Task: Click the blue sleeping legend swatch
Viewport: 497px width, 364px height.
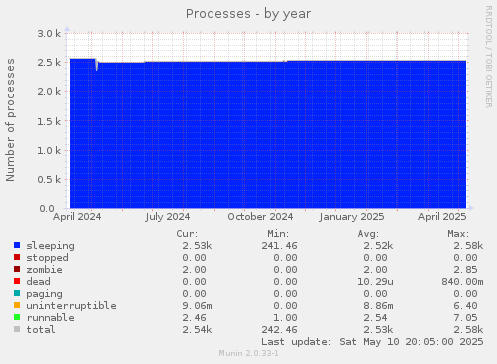Action: coord(17,245)
